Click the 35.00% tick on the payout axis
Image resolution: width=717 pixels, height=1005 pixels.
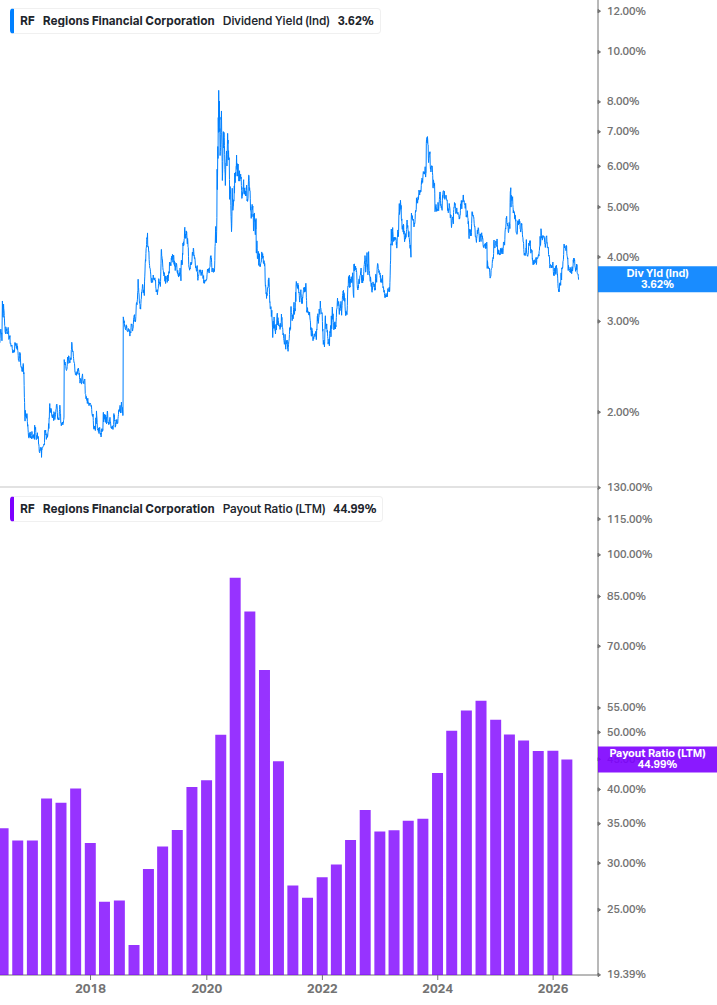[x=626, y=823]
